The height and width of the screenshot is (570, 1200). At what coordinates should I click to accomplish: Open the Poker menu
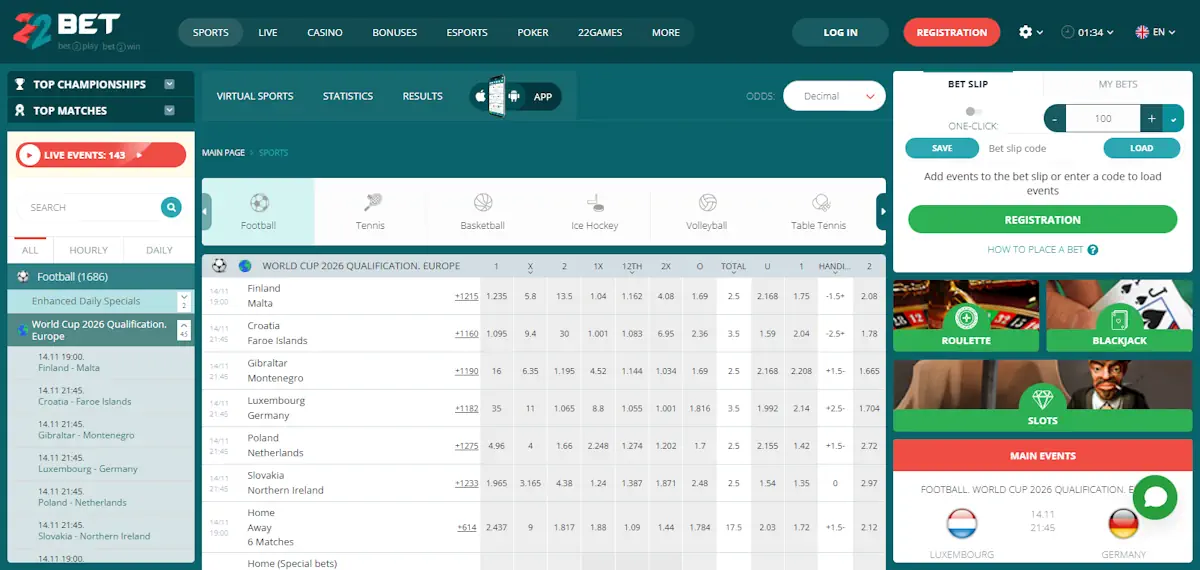click(533, 32)
